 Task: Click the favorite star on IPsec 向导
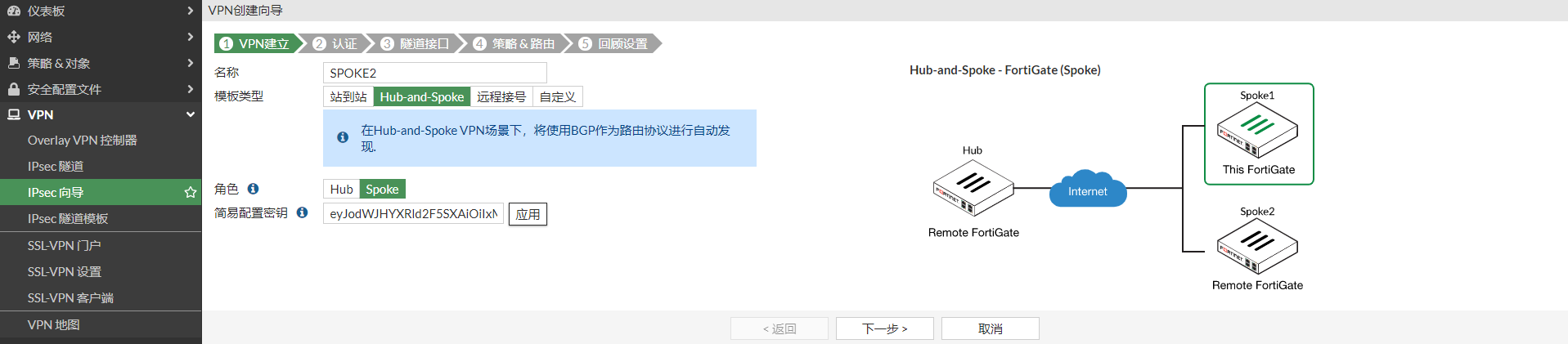click(x=191, y=193)
